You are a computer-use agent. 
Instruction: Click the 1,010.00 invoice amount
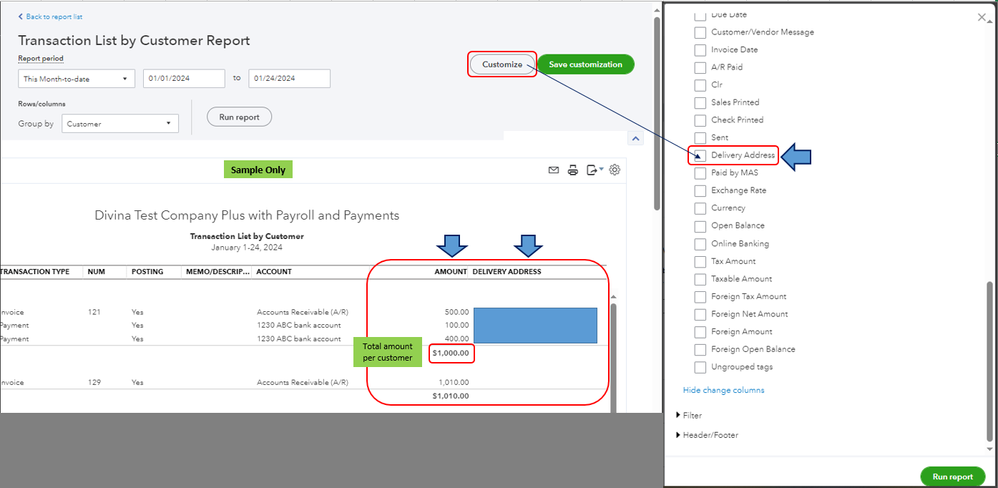[x=454, y=382]
